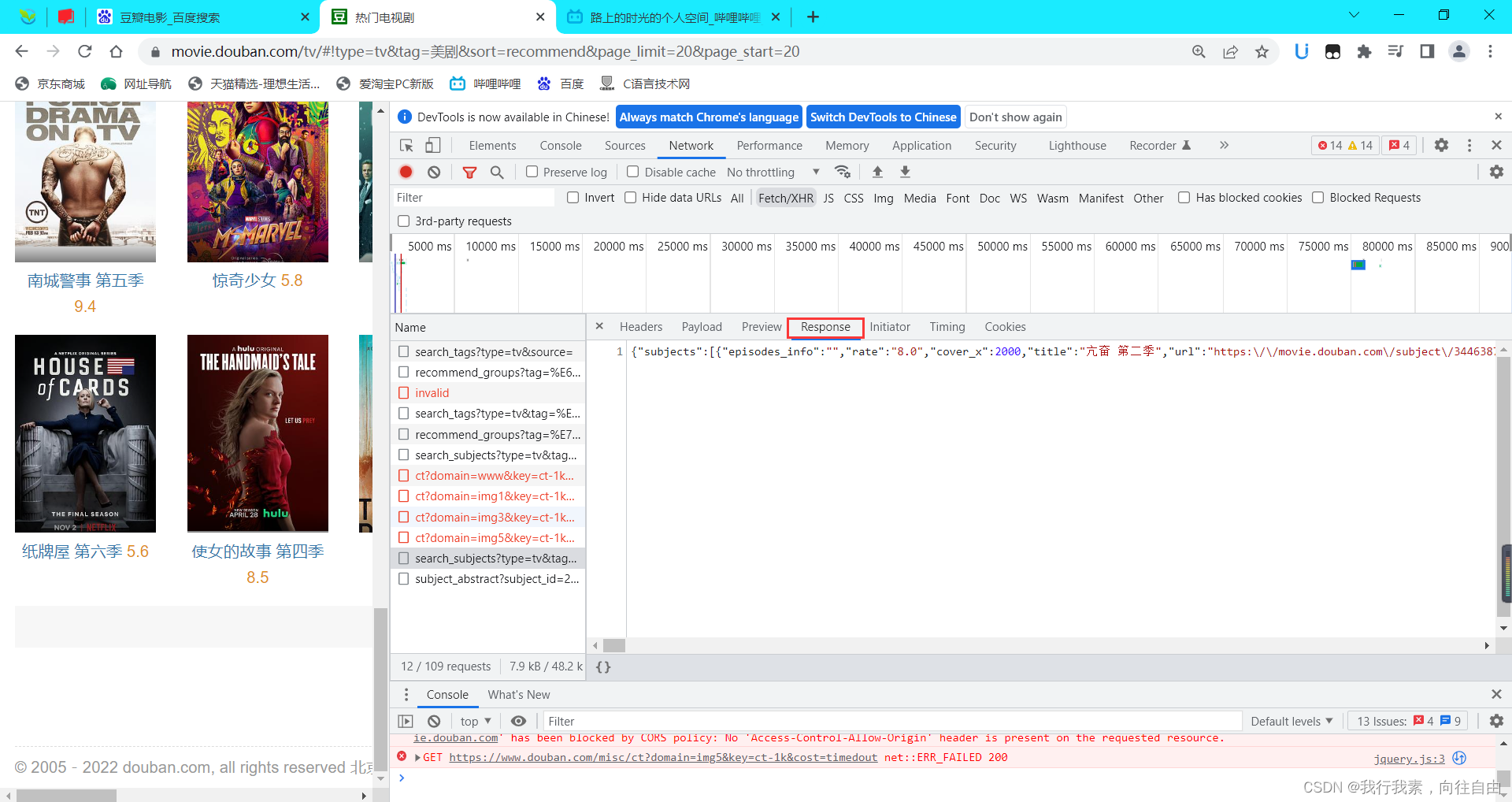The height and width of the screenshot is (802, 1512).
Task: Click Always match Chrome's language button
Action: (x=709, y=117)
